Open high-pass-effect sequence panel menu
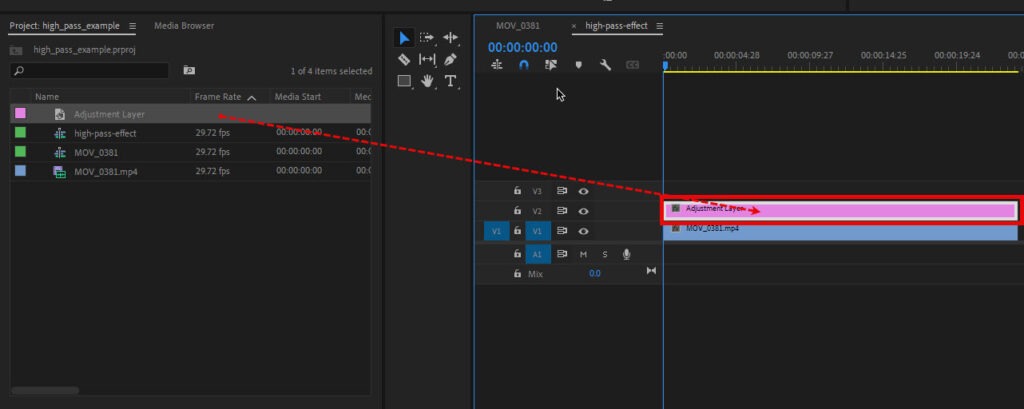The image size is (1024, 409). pos(659,25)
